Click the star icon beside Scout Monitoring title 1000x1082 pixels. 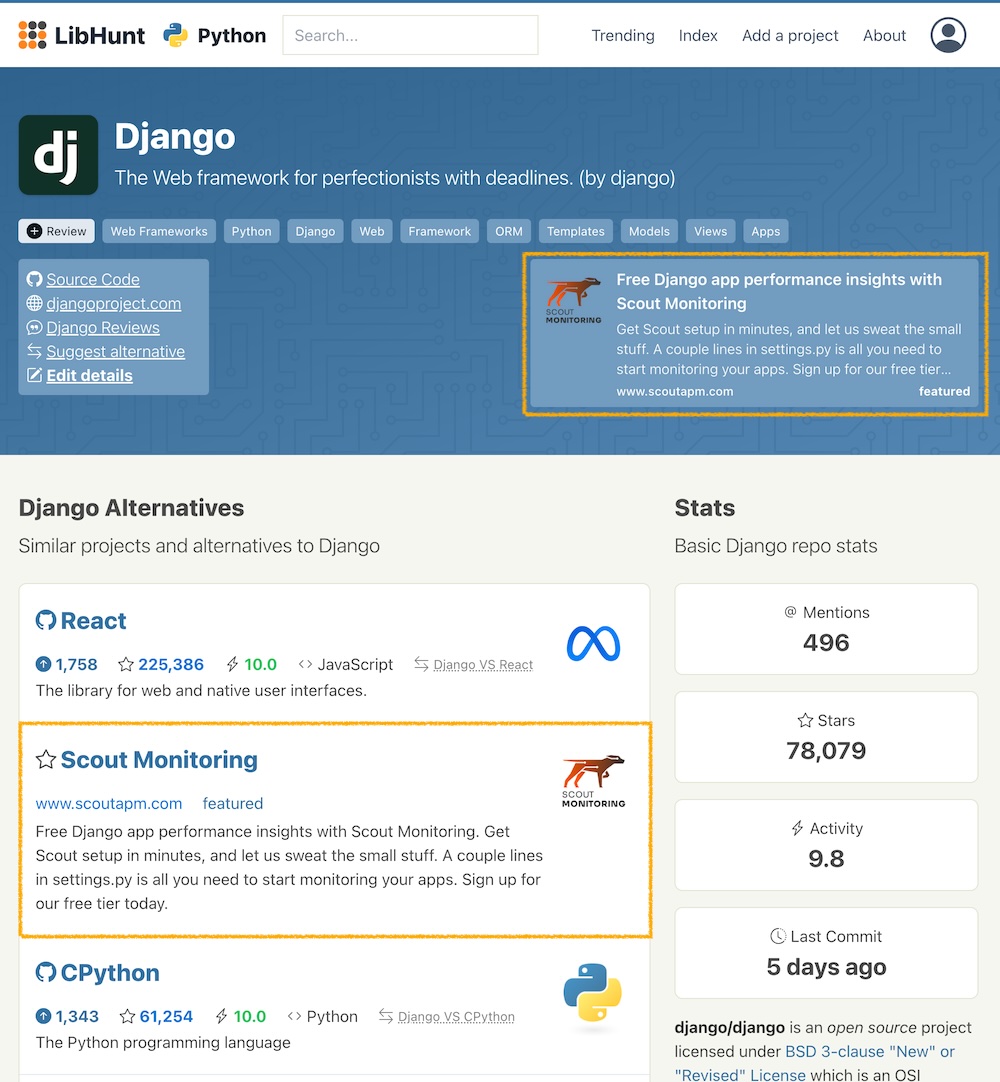[x=45, y=760]
